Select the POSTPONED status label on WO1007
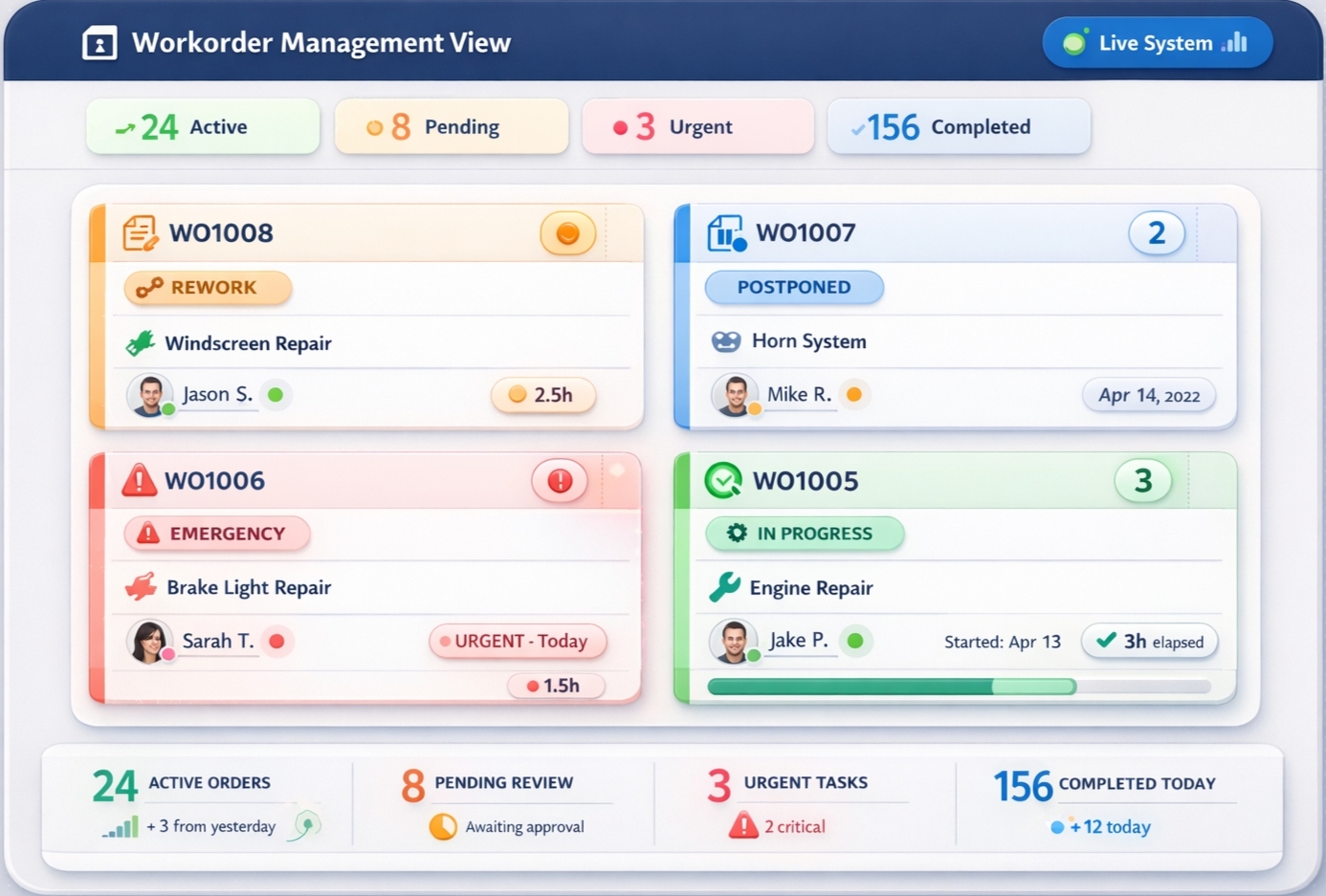Viewport: 1326px width, 896px height. pyautogui.click(x=794, y=287)
